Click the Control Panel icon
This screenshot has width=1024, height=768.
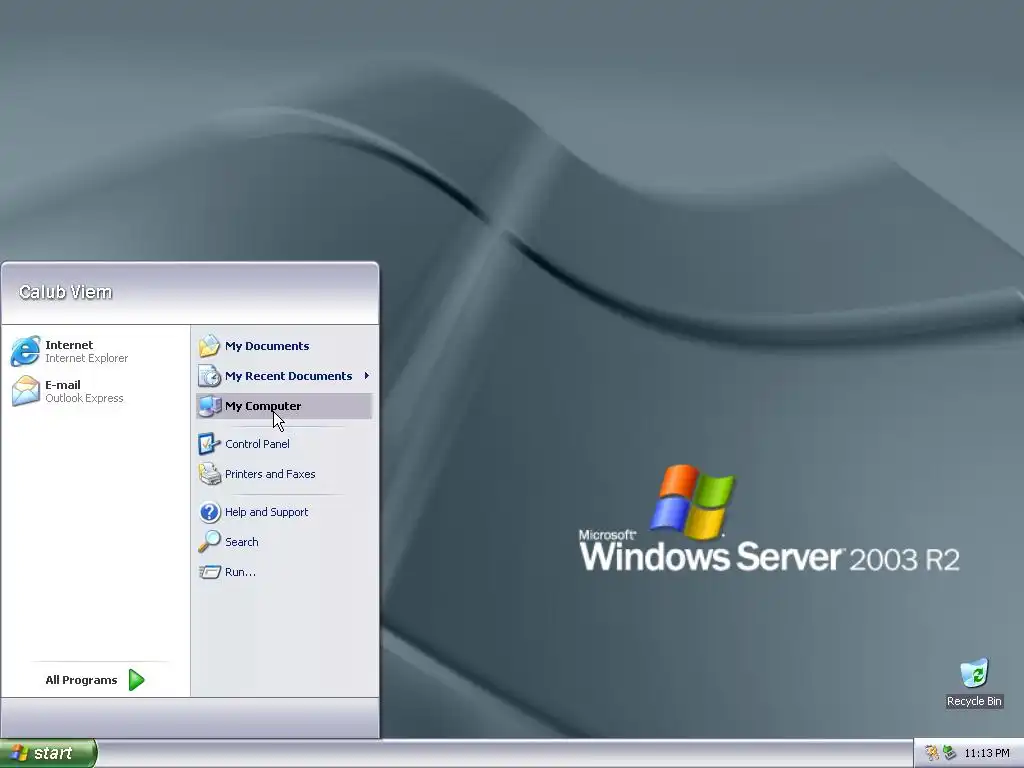[x=210, y=444]
